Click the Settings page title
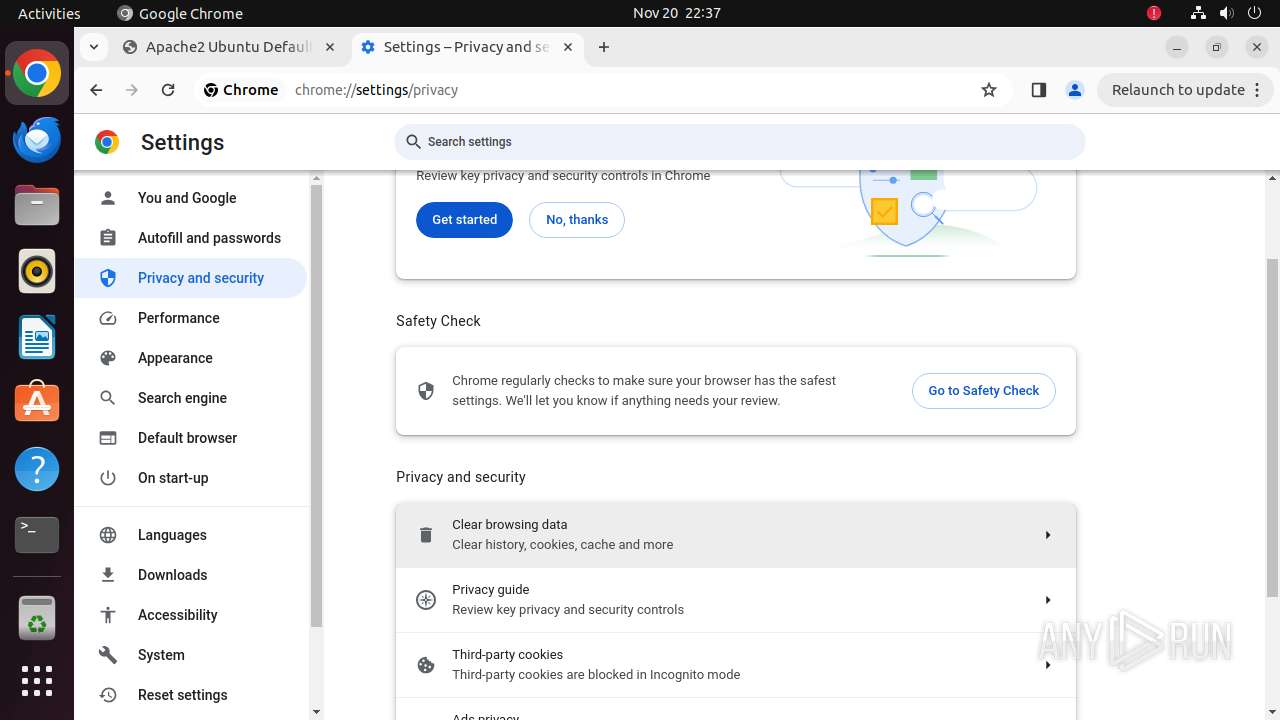The width and height of the screenshot is (1280, 720). [182, 142]
